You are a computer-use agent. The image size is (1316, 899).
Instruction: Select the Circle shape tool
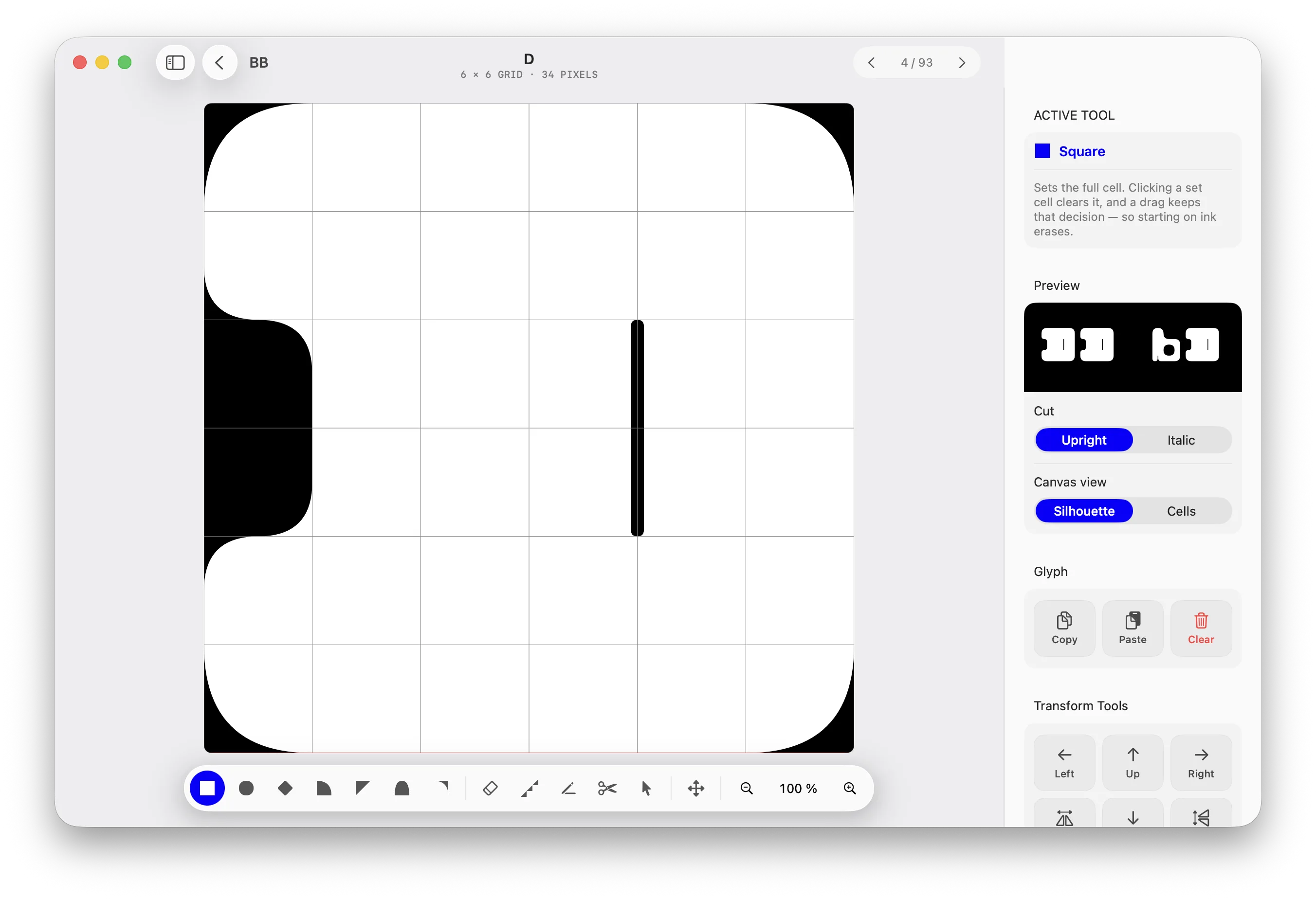pyautogui.click(x=246, y=788)
